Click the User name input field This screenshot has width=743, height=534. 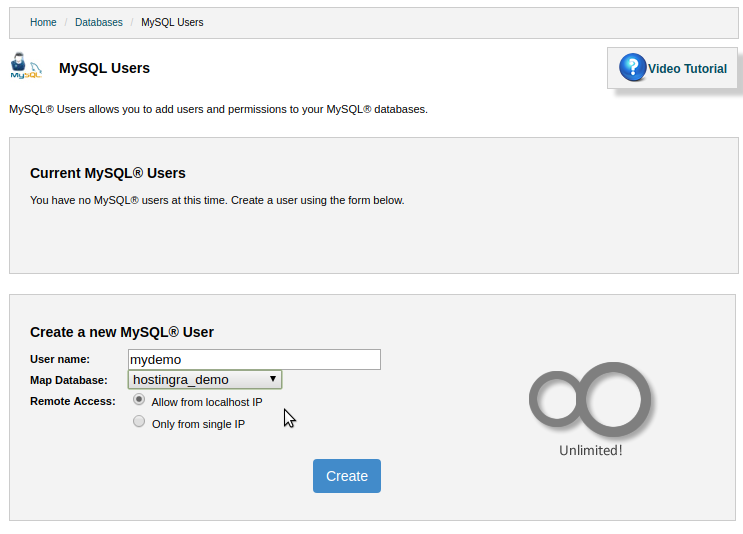254,360
